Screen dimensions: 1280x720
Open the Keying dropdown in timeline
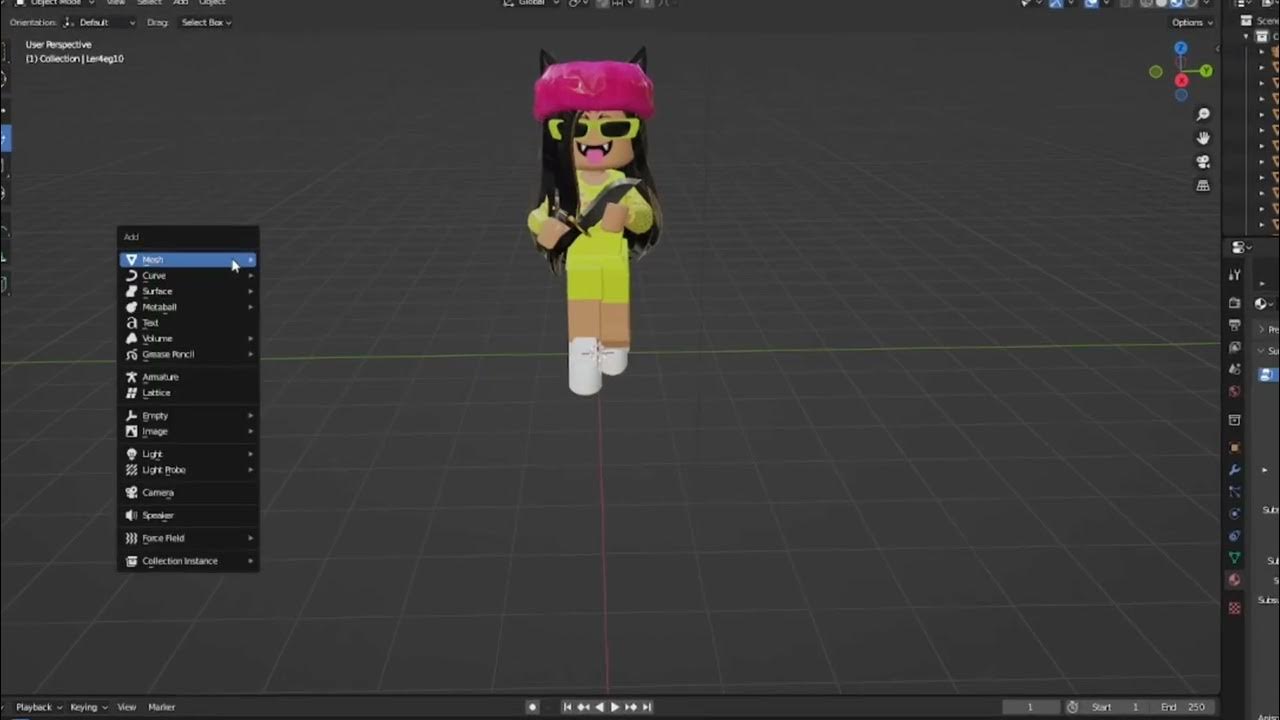pyautogui.click(x=89, y=707)
